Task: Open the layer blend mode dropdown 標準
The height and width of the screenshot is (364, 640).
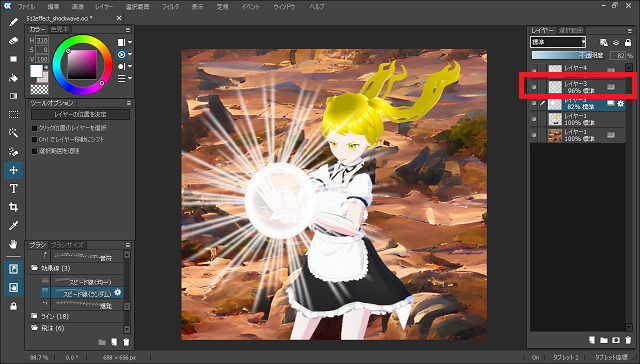Action: point(558,42)
